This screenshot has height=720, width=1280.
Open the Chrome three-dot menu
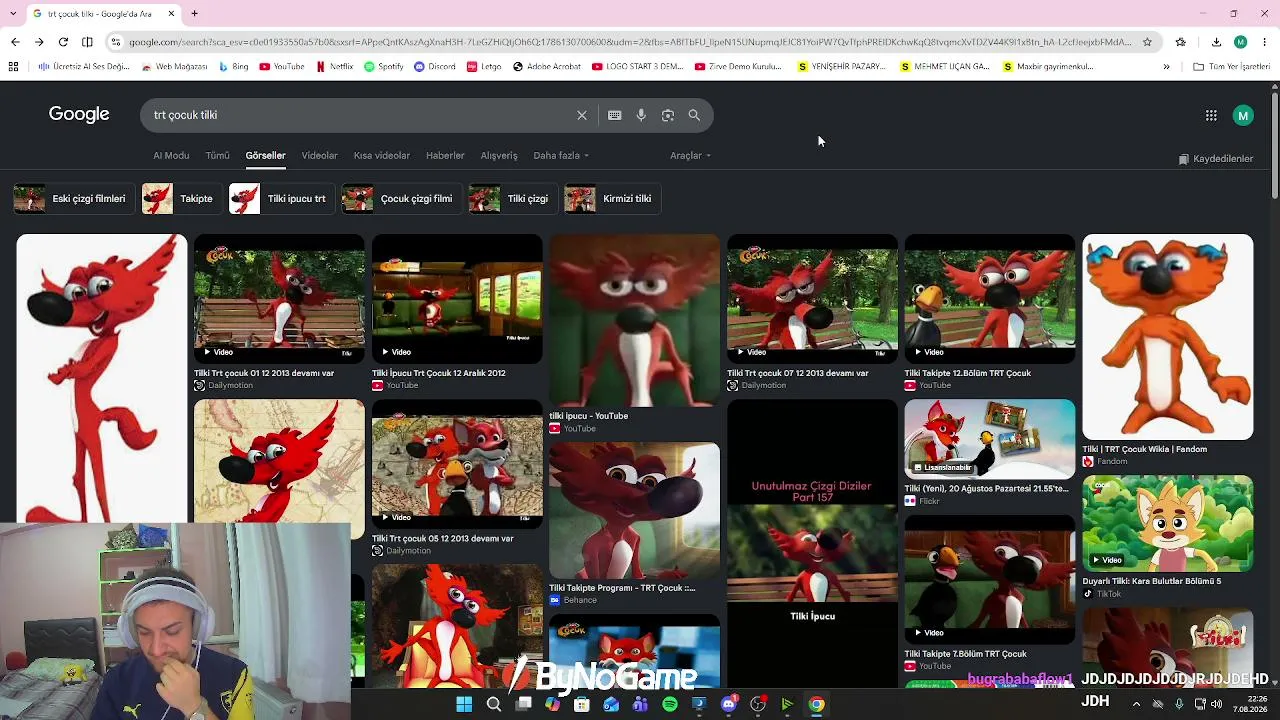pyautogui.click(x=1265, y=42)
